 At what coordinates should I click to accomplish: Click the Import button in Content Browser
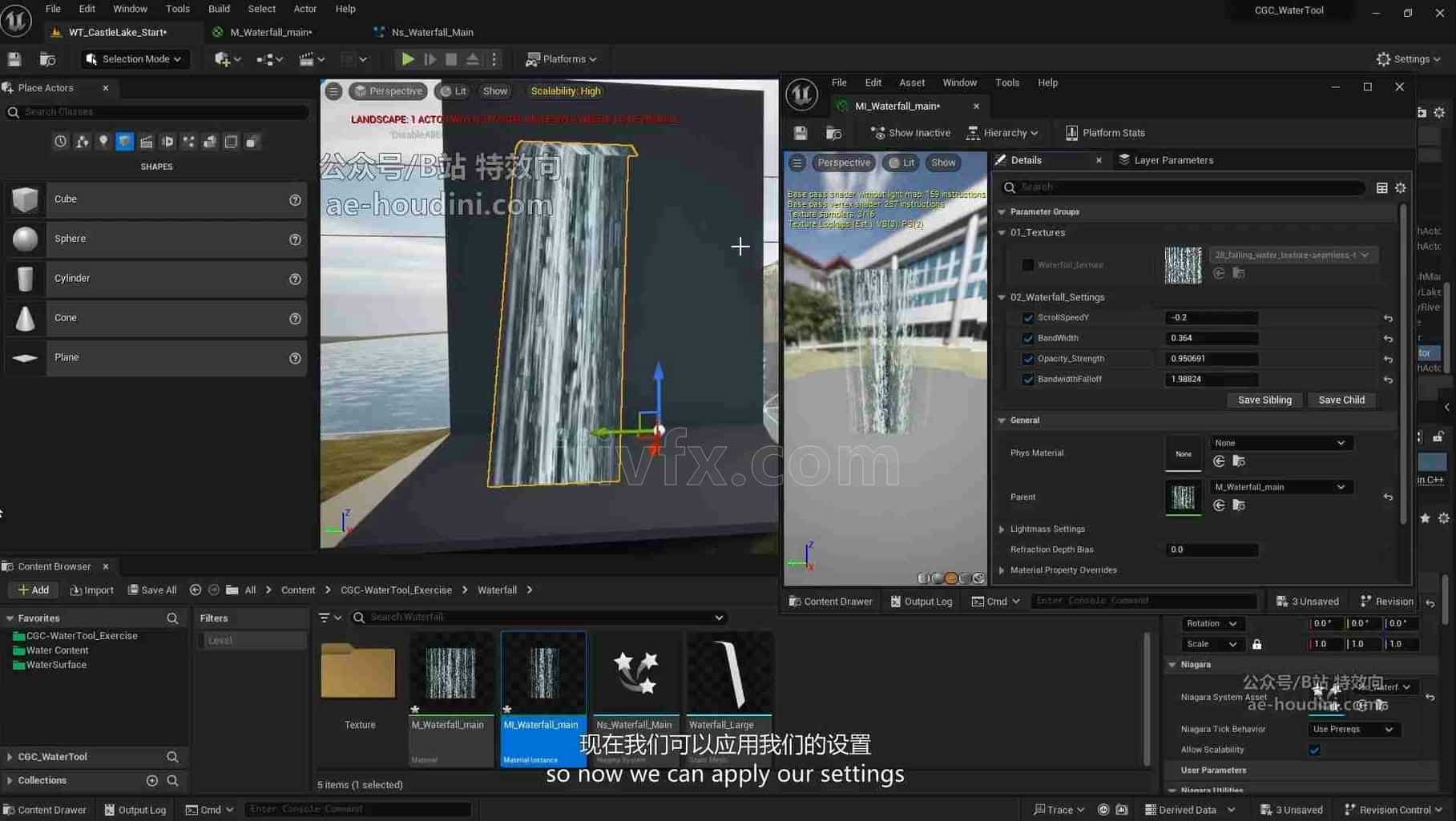(91, 590)
